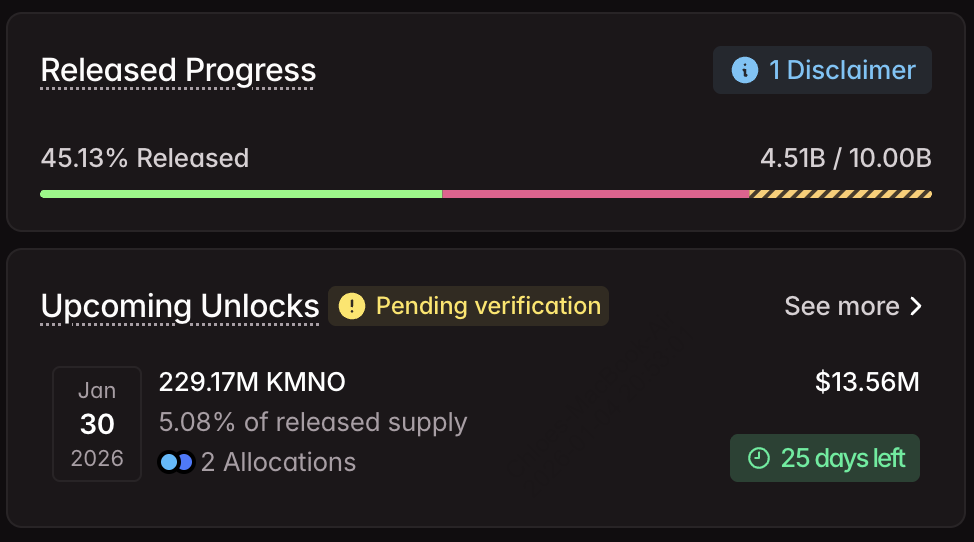
Task: Click the 4.51B / 10.00B supply figure
Action: click(846, 158)
